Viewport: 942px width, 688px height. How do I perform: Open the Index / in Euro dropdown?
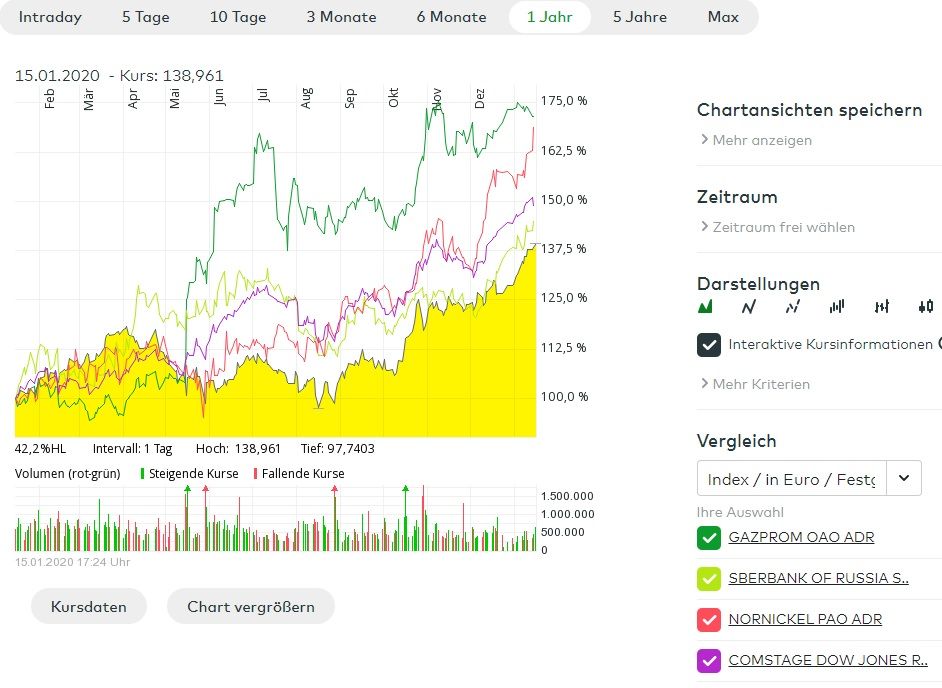coord(904,478)
